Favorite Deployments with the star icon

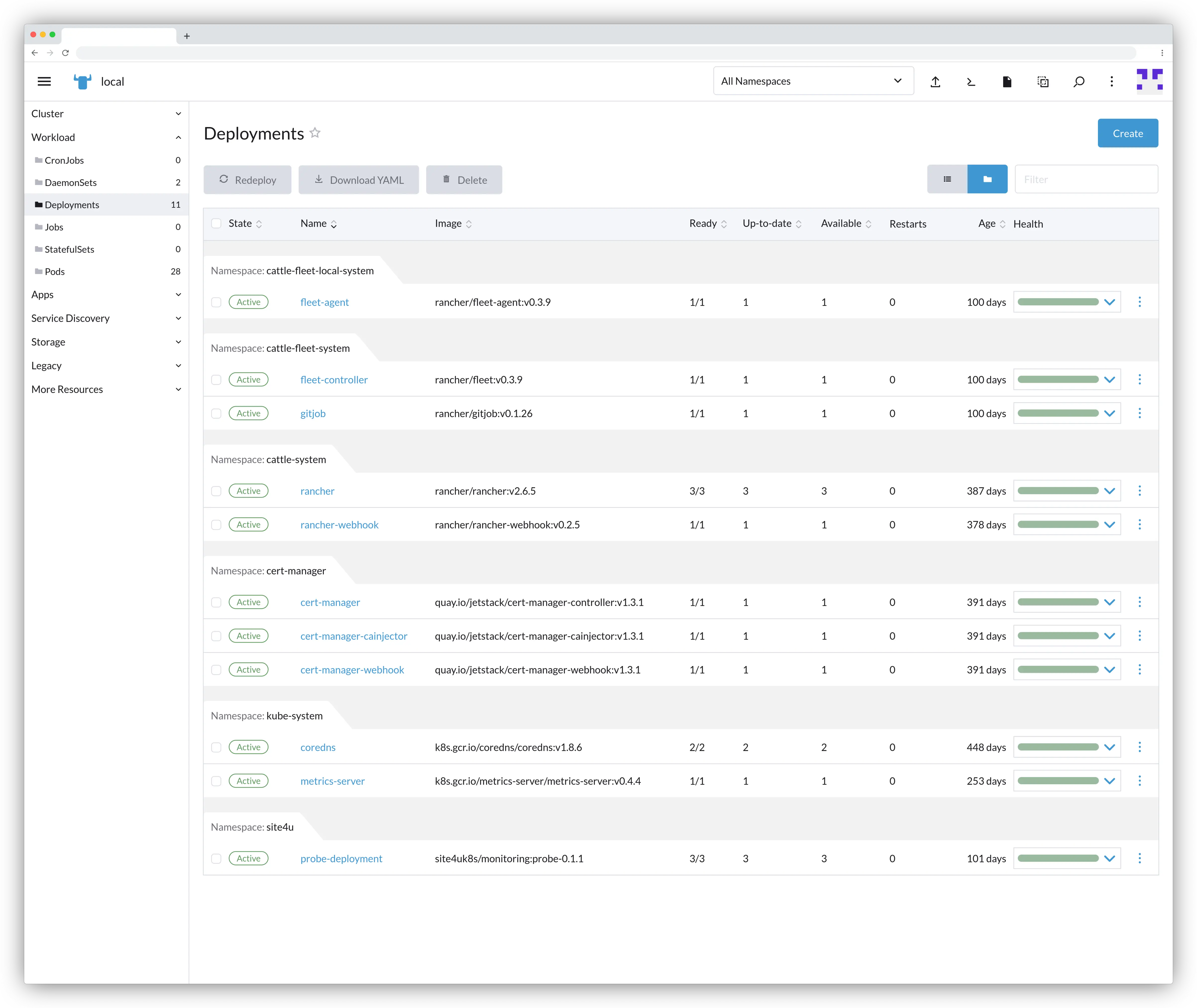(315, 133)
